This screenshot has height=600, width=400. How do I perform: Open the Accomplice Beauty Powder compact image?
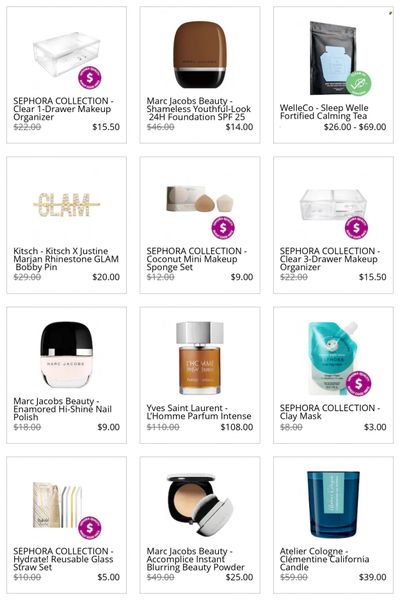tap(199, 504)
